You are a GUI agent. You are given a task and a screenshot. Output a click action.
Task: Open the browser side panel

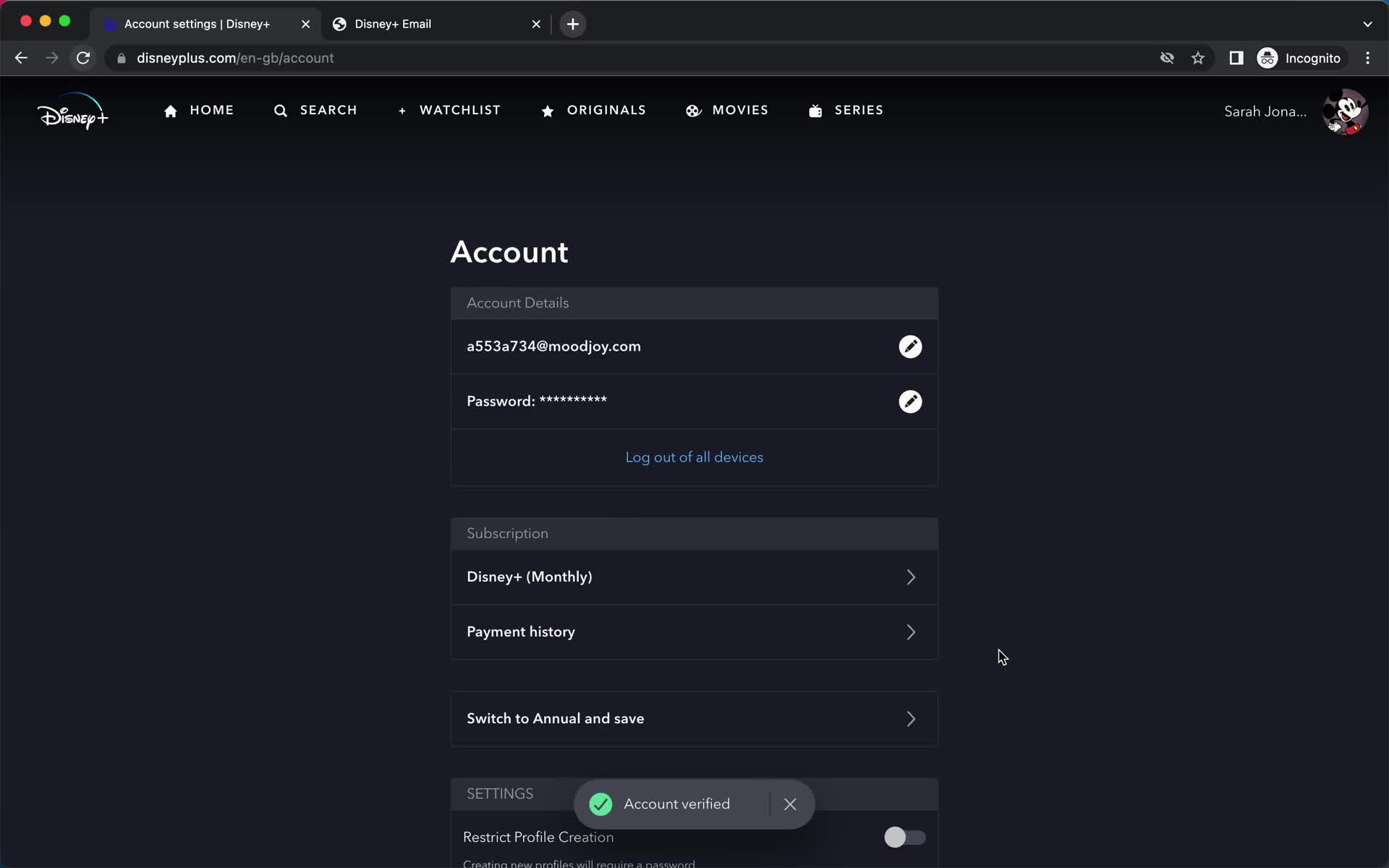[1236, 58]
